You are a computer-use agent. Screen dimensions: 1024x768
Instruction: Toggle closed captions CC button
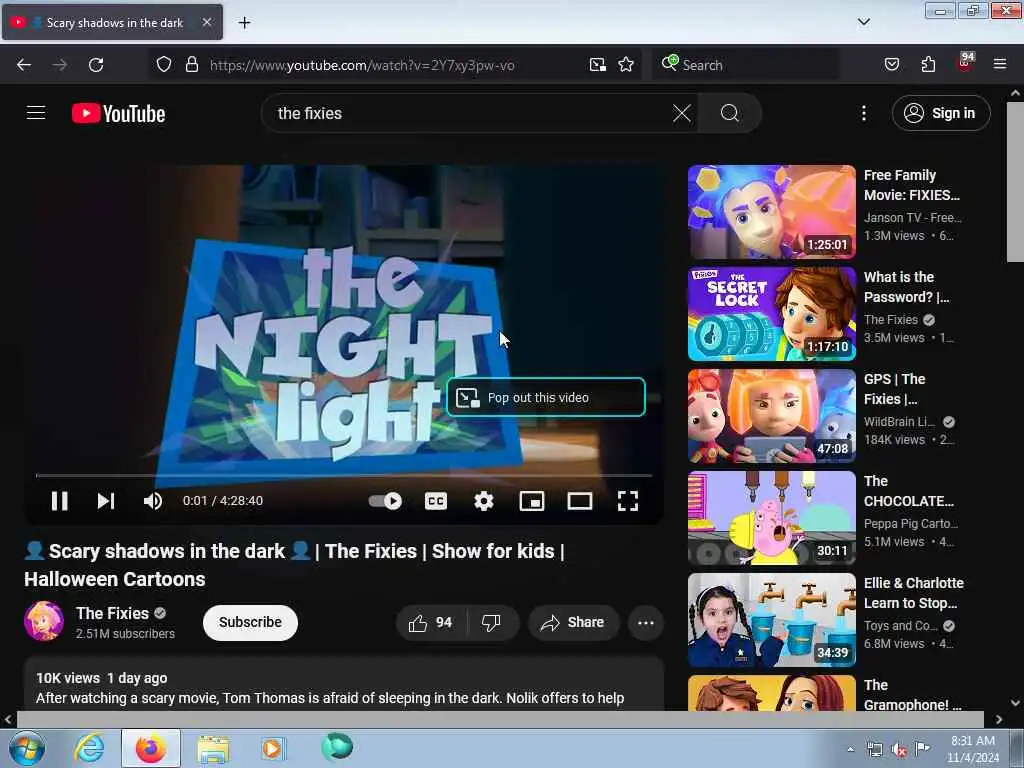click(x=436, y=501)
